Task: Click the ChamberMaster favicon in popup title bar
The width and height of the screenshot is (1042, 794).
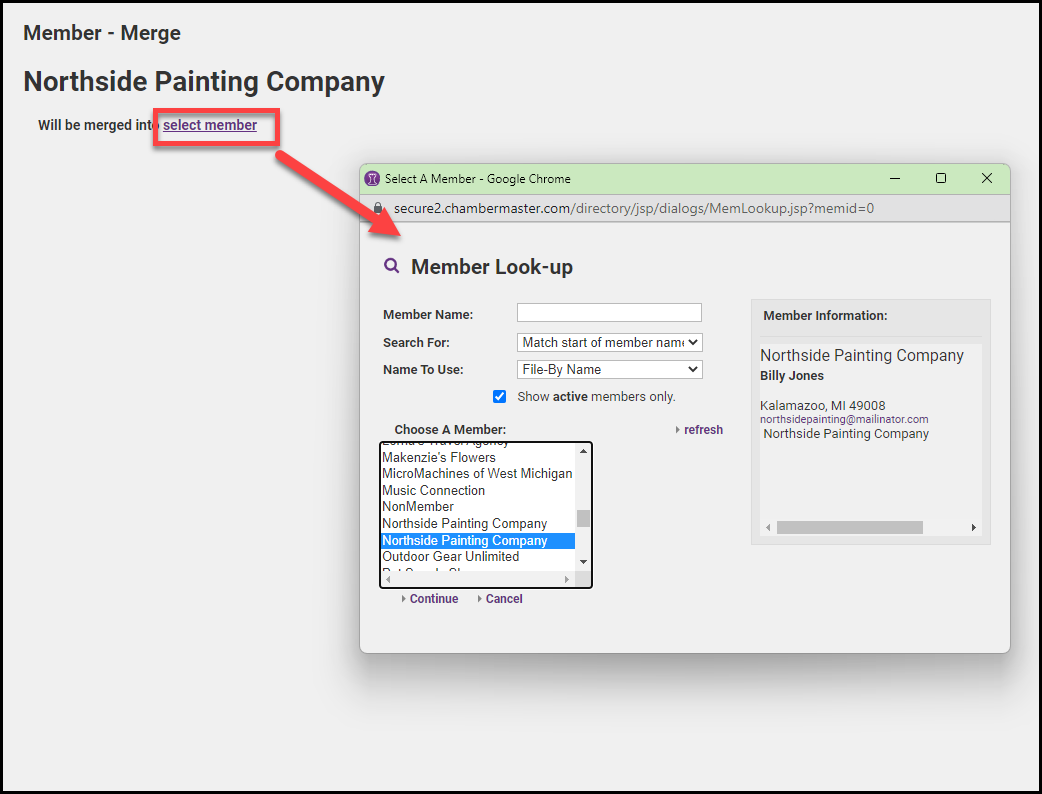Action: [373, 178]
